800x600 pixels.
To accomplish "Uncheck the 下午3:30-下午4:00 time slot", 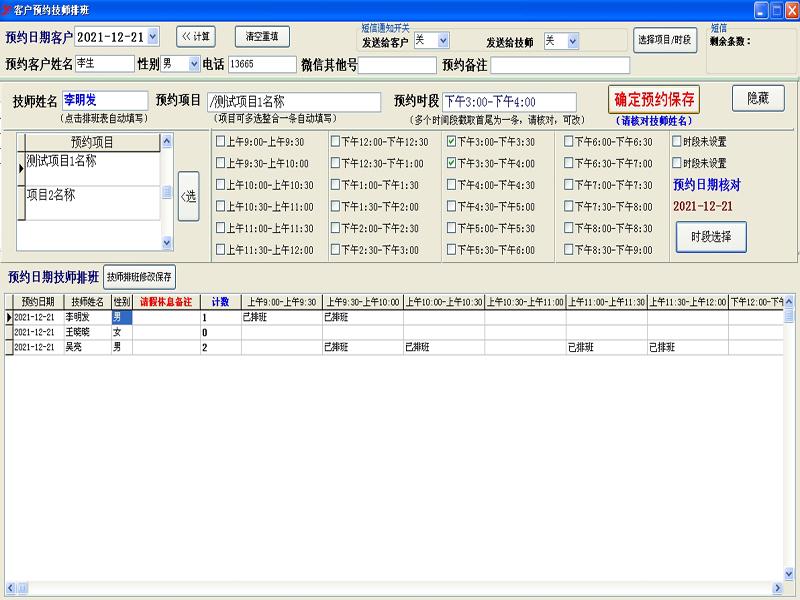I will tap(451, 163).
